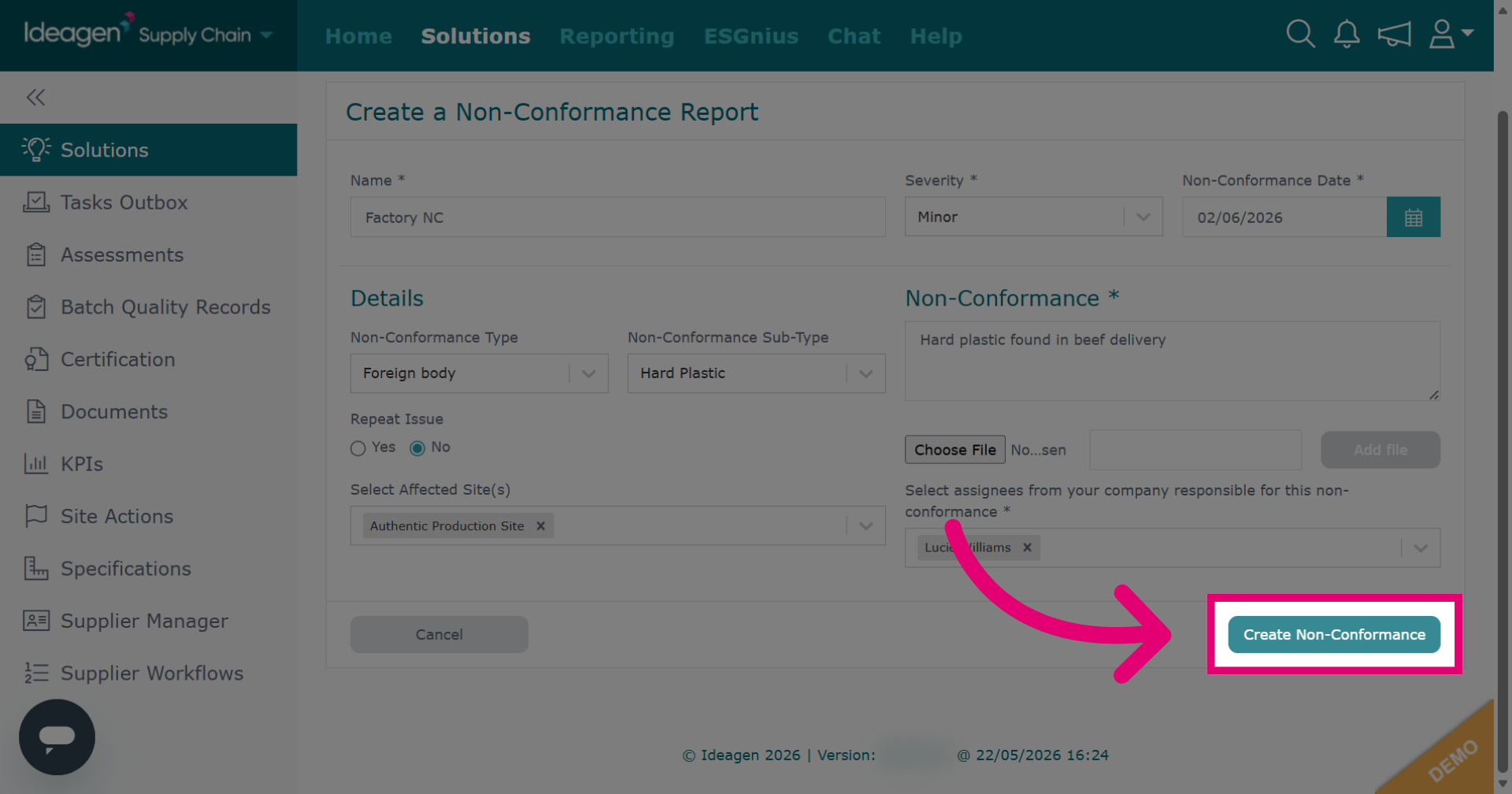1512x794 pixels.
Task: Click the Add file button
Action: pyautogui.click(x=1380, y=450)
